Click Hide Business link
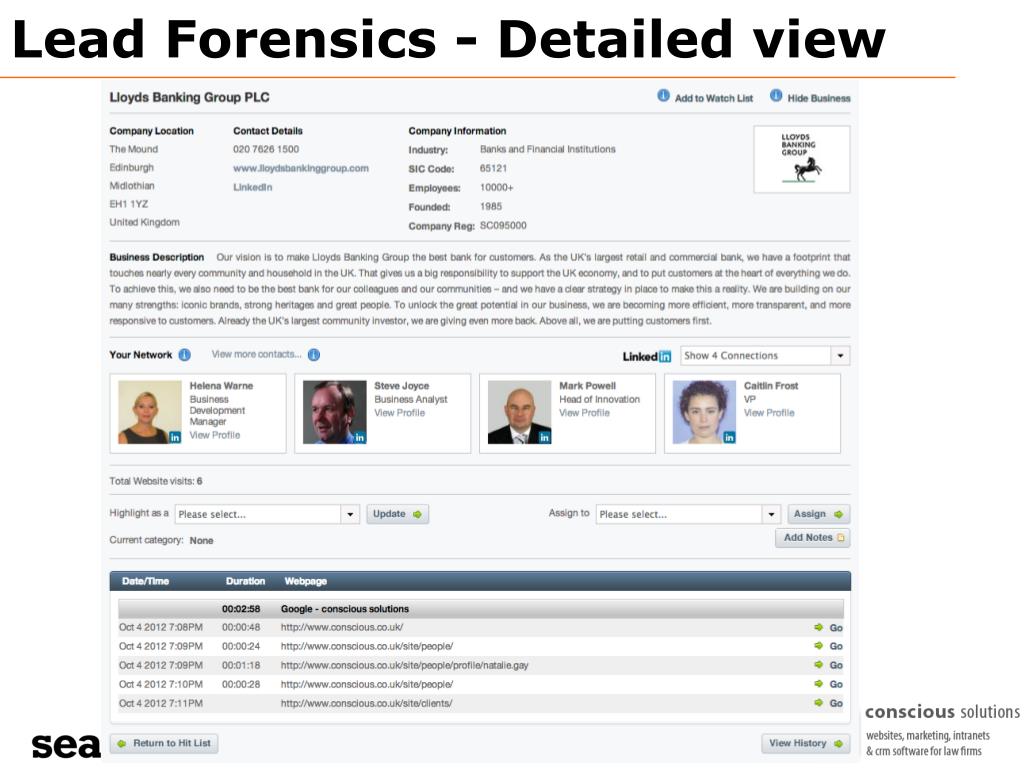Screen dimensions: 1024x768 [819, 98]
